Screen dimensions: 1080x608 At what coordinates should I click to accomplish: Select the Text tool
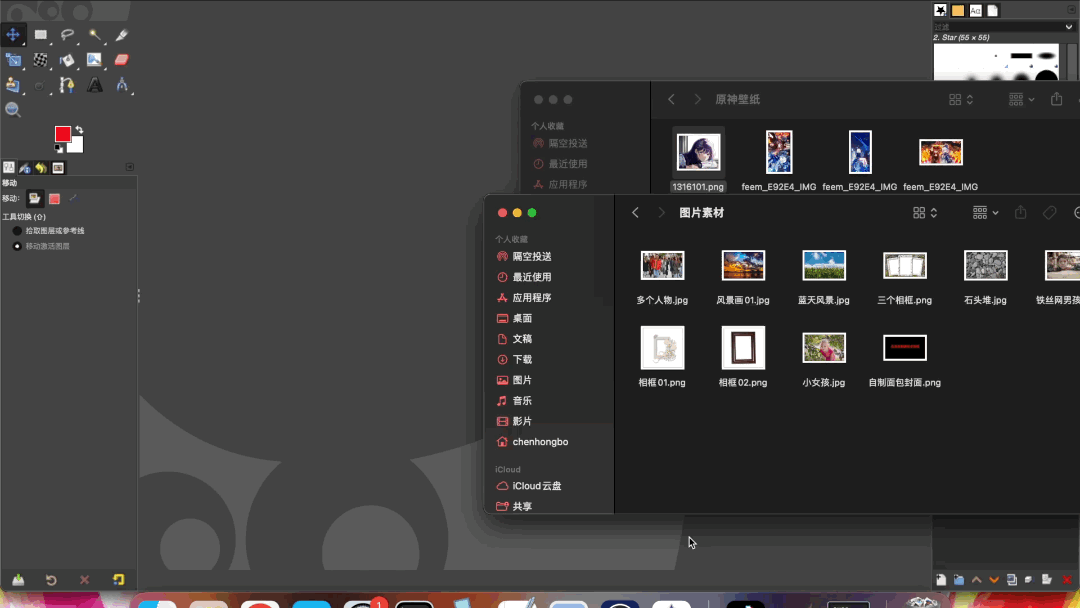point(94,85)
